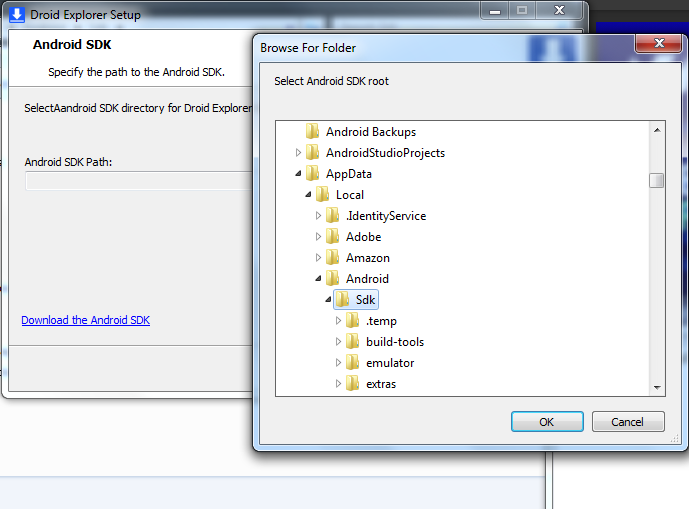This screenshot has height=509, width=689.
Task: Click the AppData folder icon
Action: [x=312, y=174]
